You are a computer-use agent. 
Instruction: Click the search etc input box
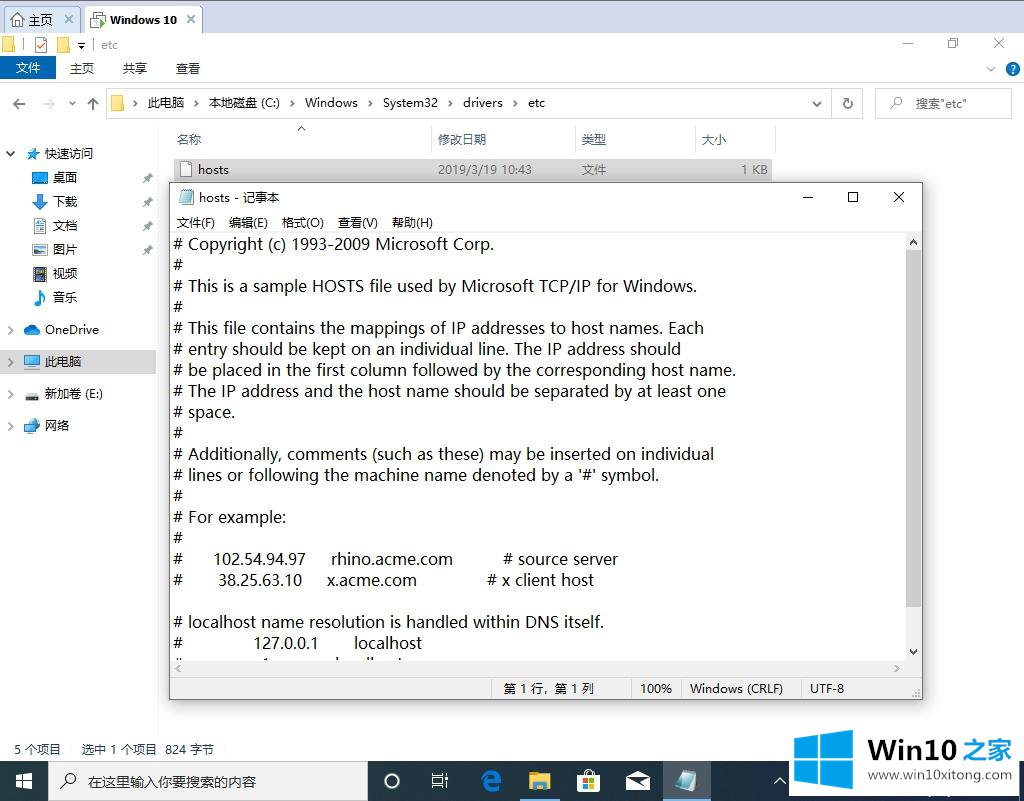point(950,103)
